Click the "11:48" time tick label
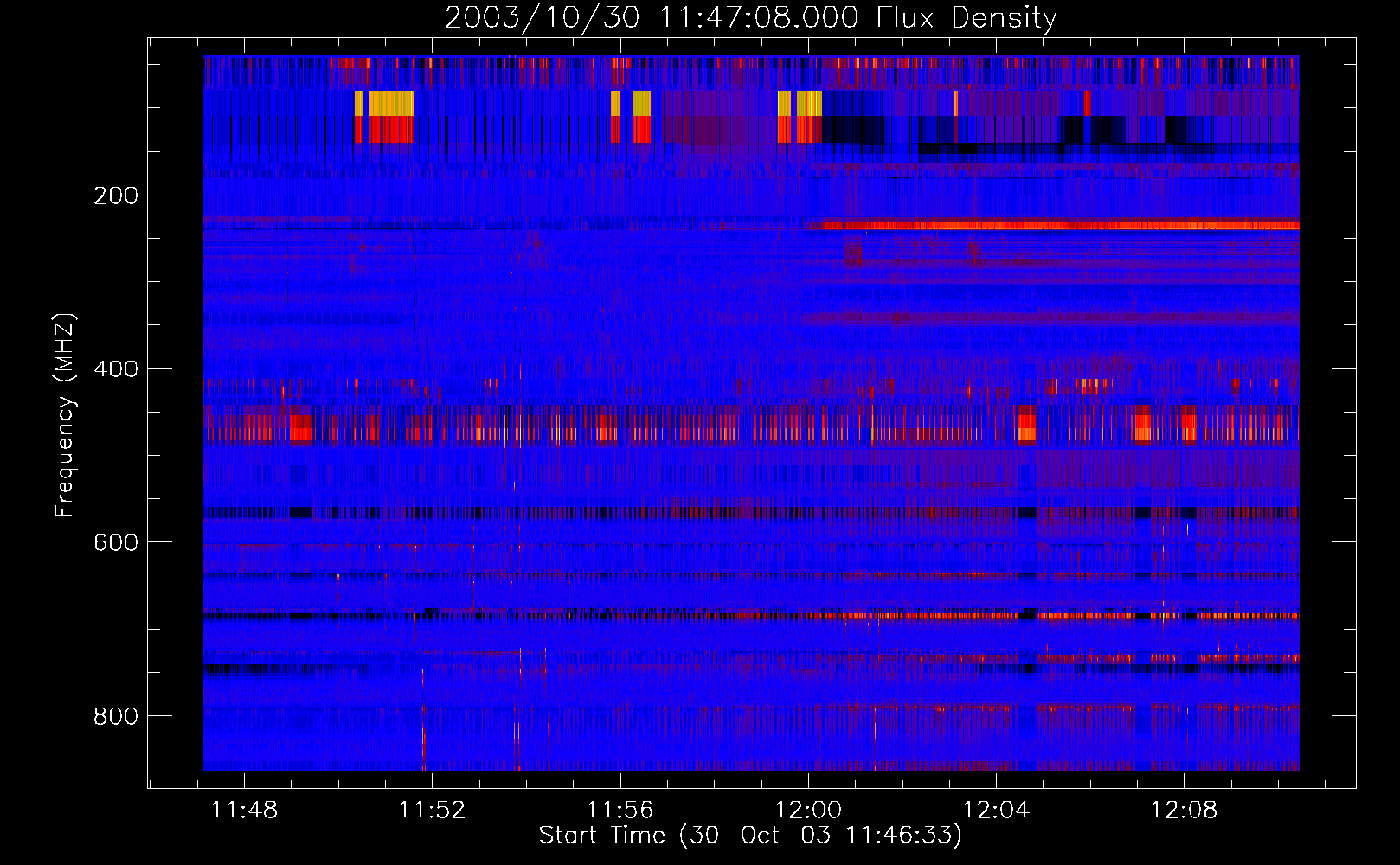This screenshot has width=1400, height=865. click(244, 810)
